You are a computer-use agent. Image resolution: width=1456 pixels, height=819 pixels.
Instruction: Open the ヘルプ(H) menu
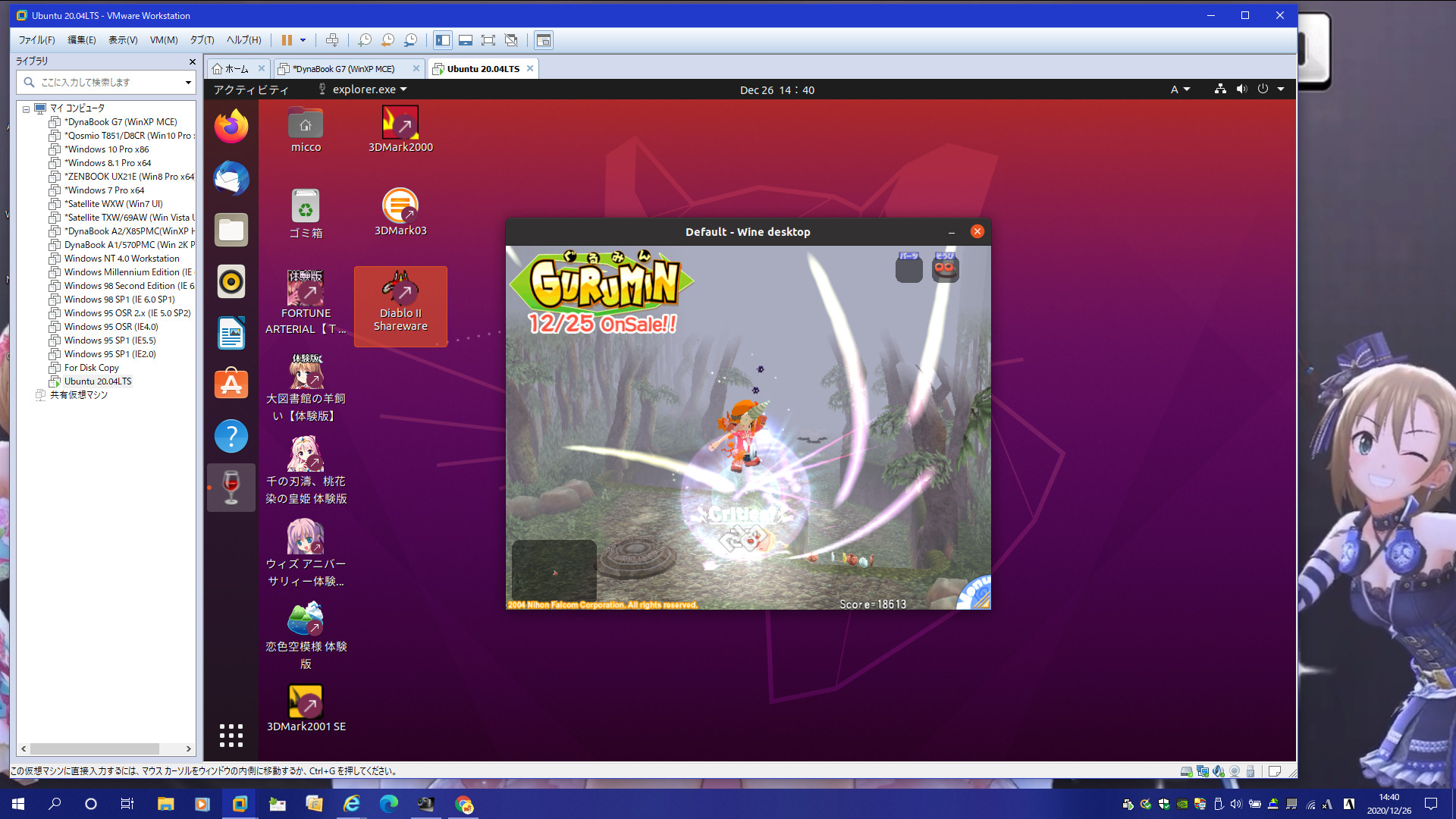(x=243, y=40)
